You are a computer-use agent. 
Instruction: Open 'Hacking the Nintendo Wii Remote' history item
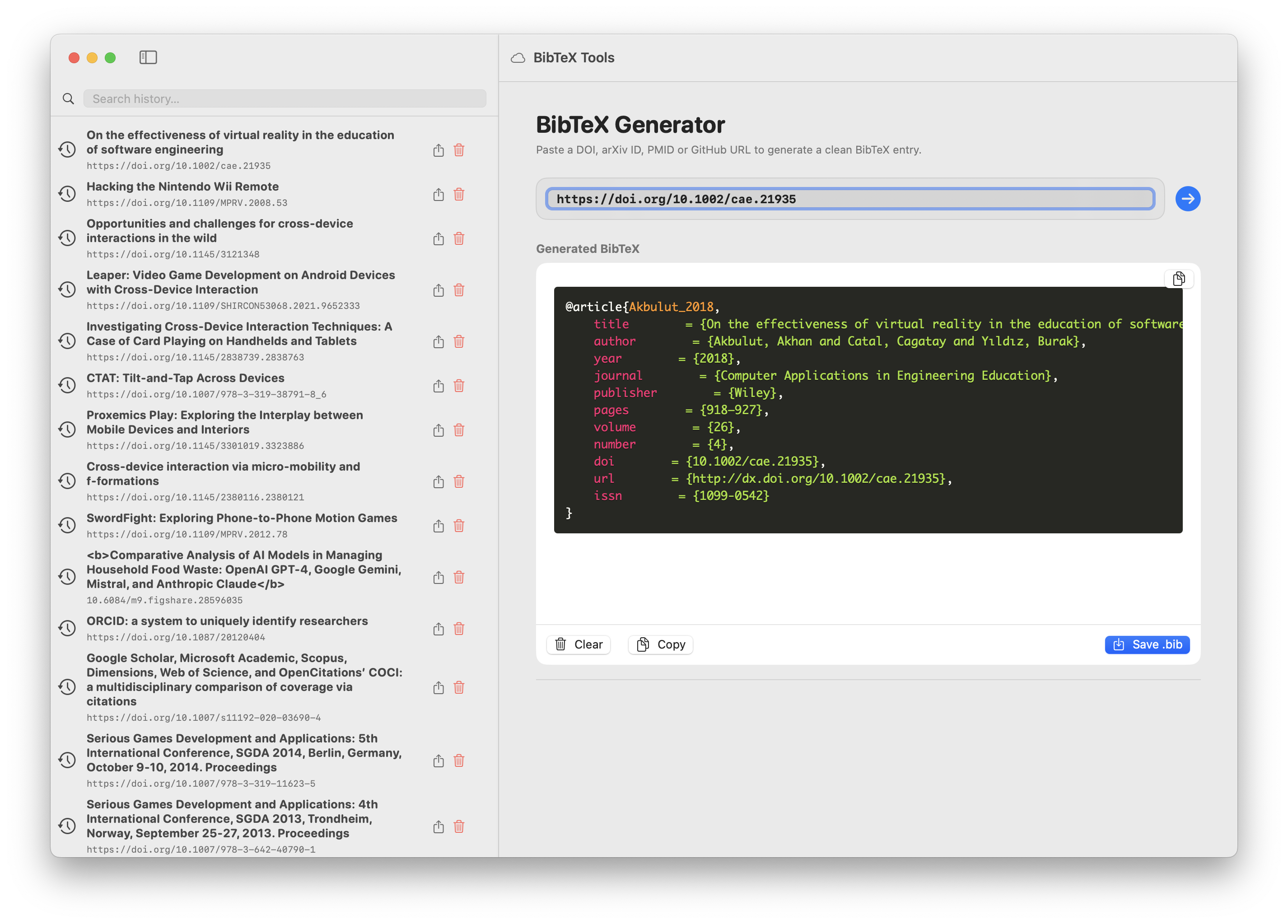tap(182, 186)
